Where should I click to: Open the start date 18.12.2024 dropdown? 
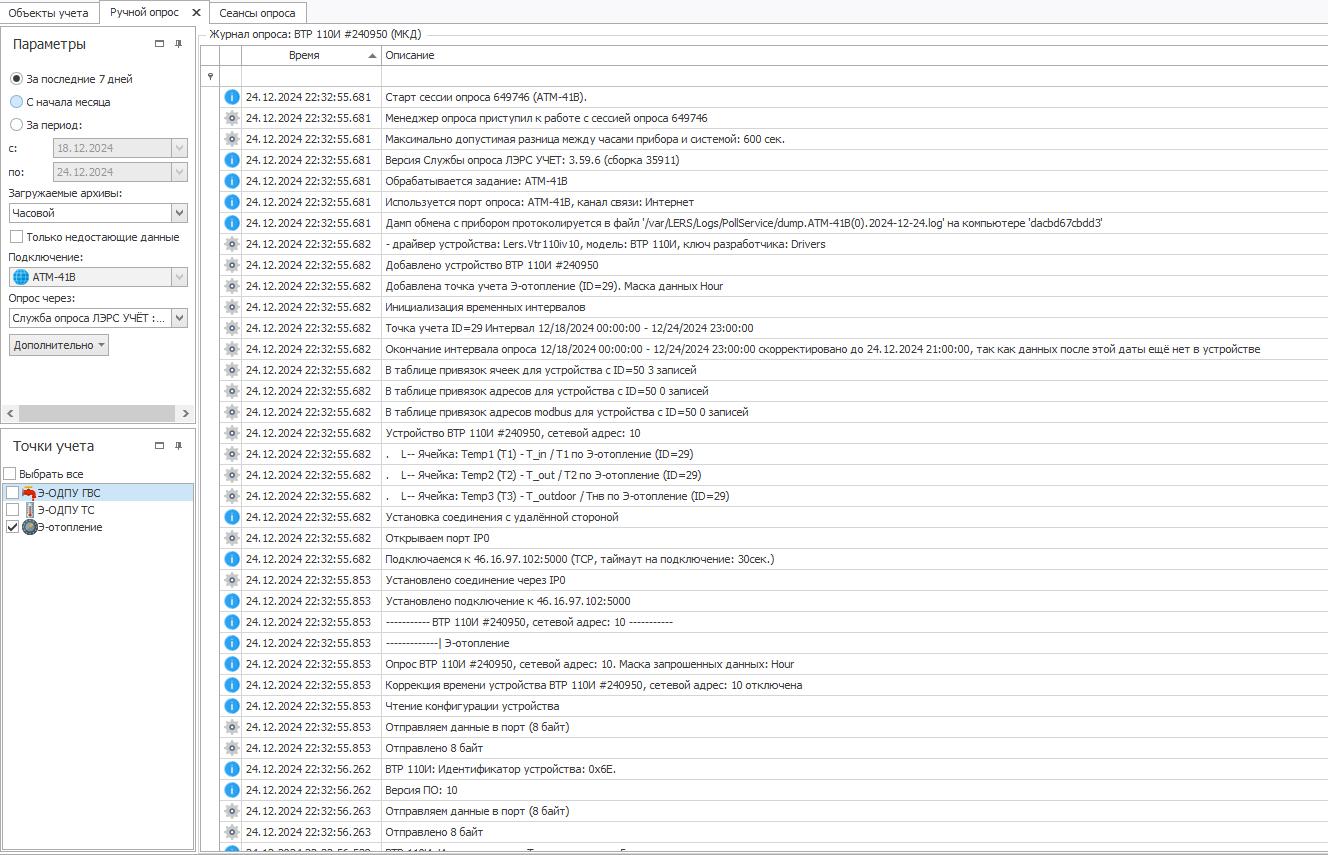pos(179,148)
